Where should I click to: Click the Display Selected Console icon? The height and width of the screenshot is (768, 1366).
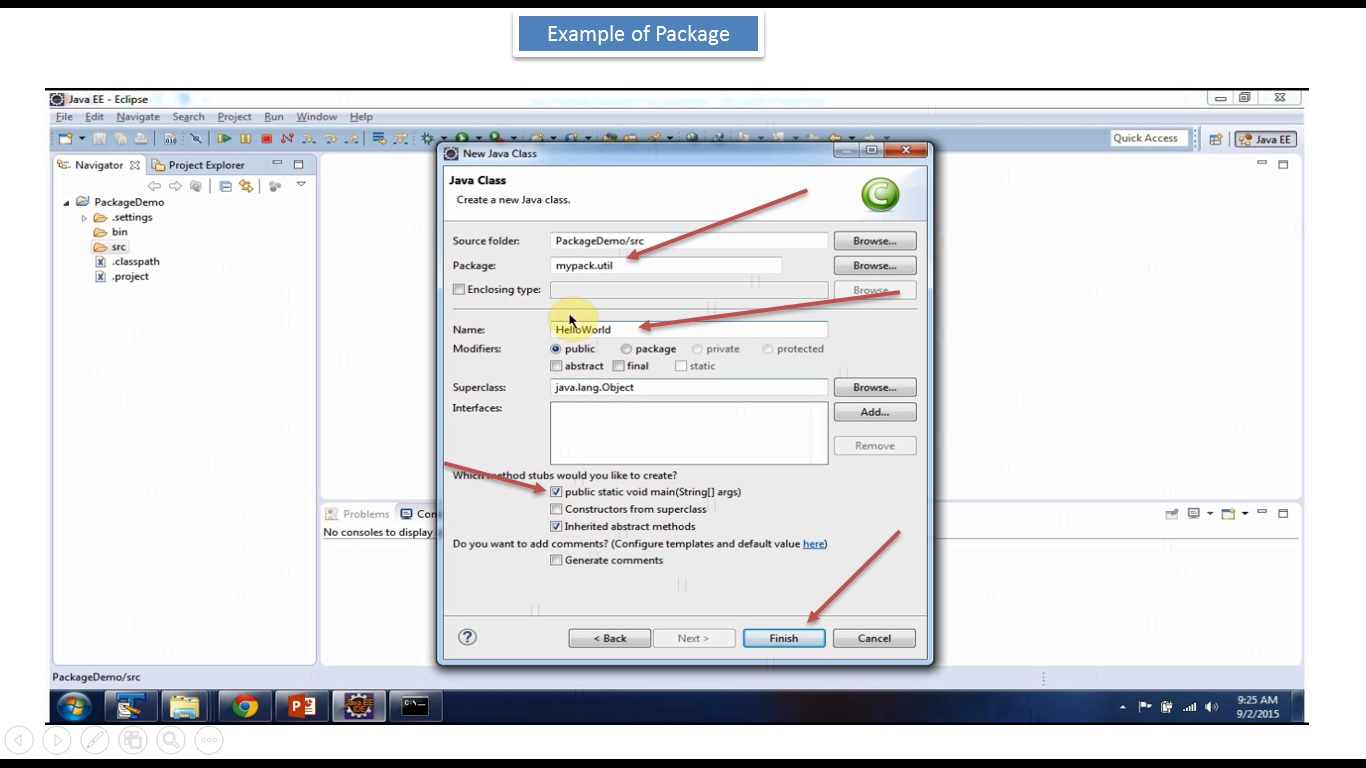coord(1194,514)
